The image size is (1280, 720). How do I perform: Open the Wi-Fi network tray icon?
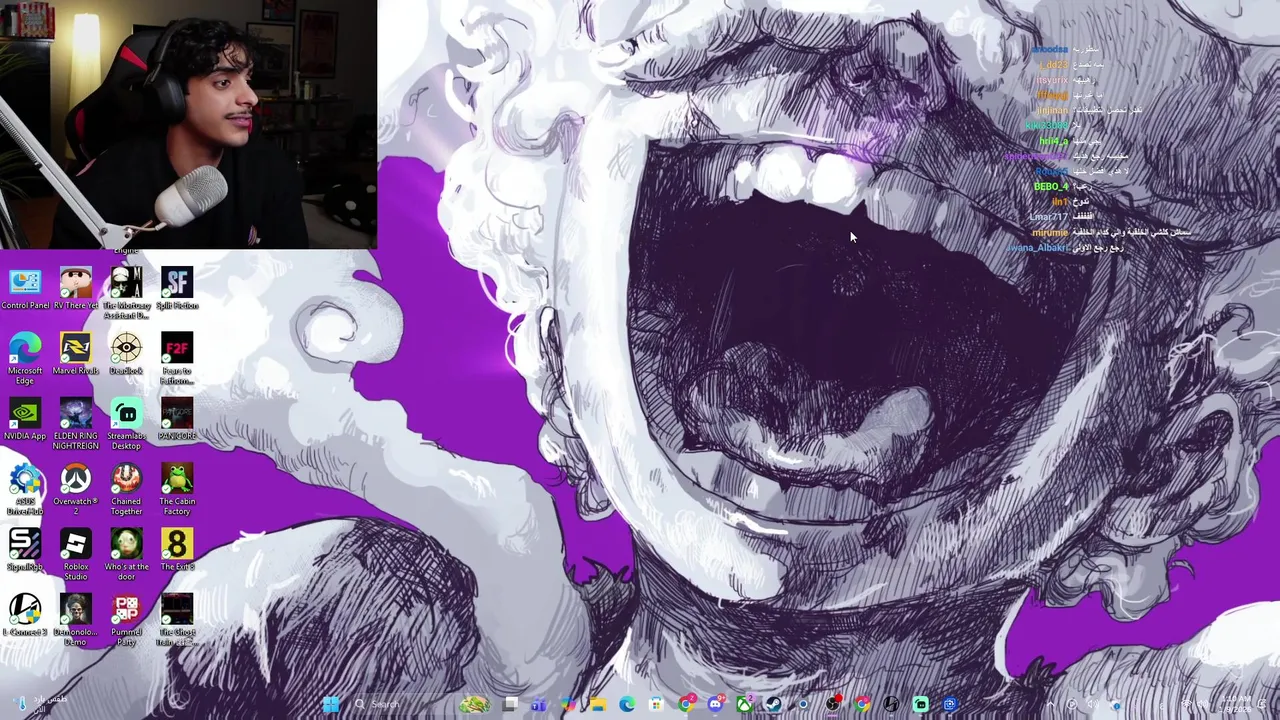click(x=1186, y=704)
